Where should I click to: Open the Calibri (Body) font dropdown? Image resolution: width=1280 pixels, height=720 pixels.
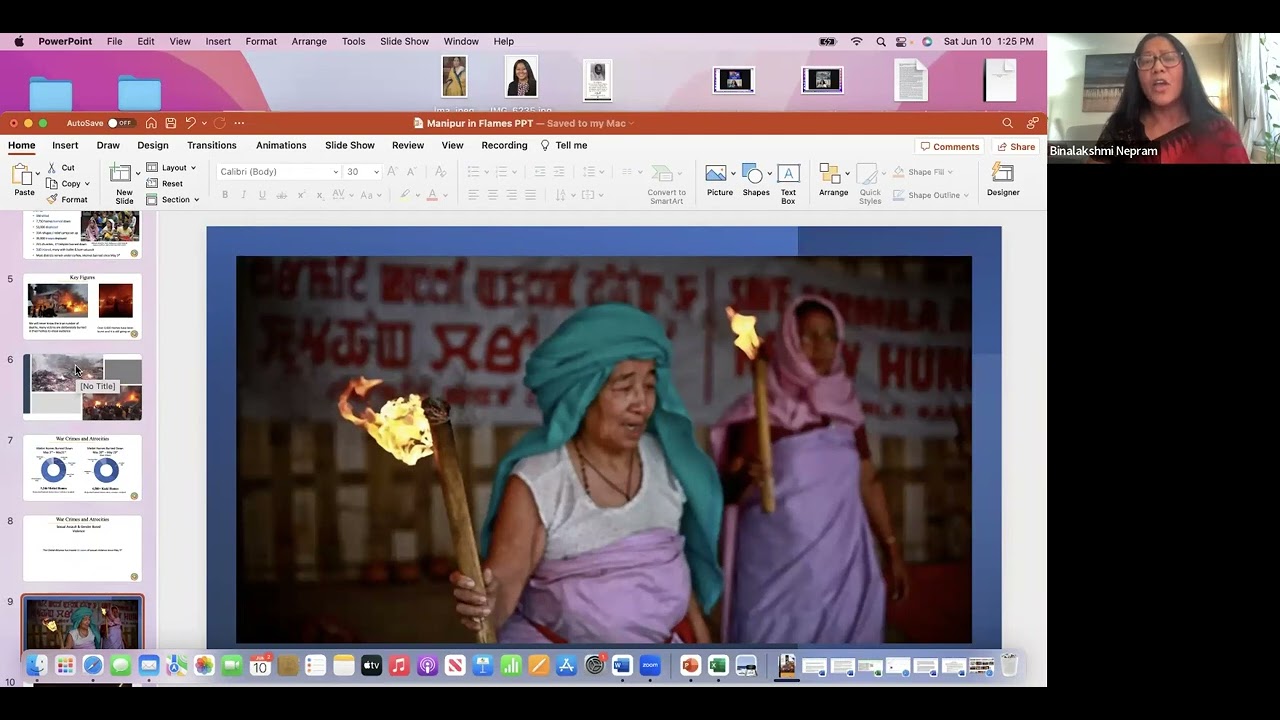[335, 172]
